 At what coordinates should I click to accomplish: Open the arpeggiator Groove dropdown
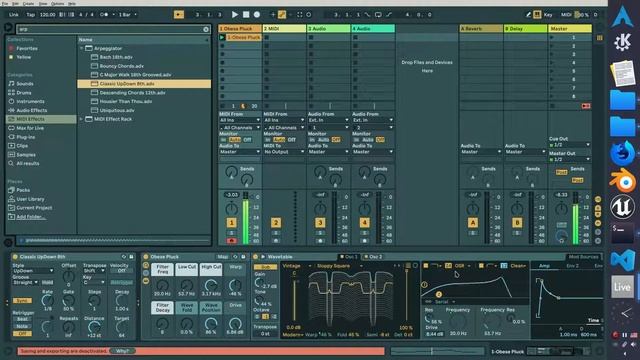point(25,282)
